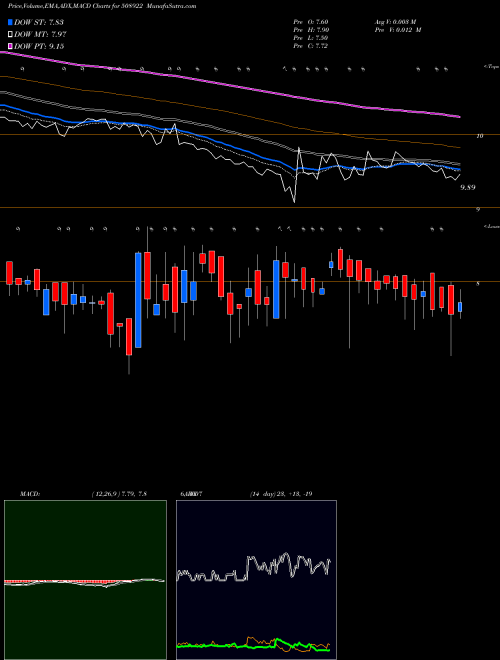Click the tall blue candle in the candlestick chart
This screenshot has height=660, width=500.
138,300
